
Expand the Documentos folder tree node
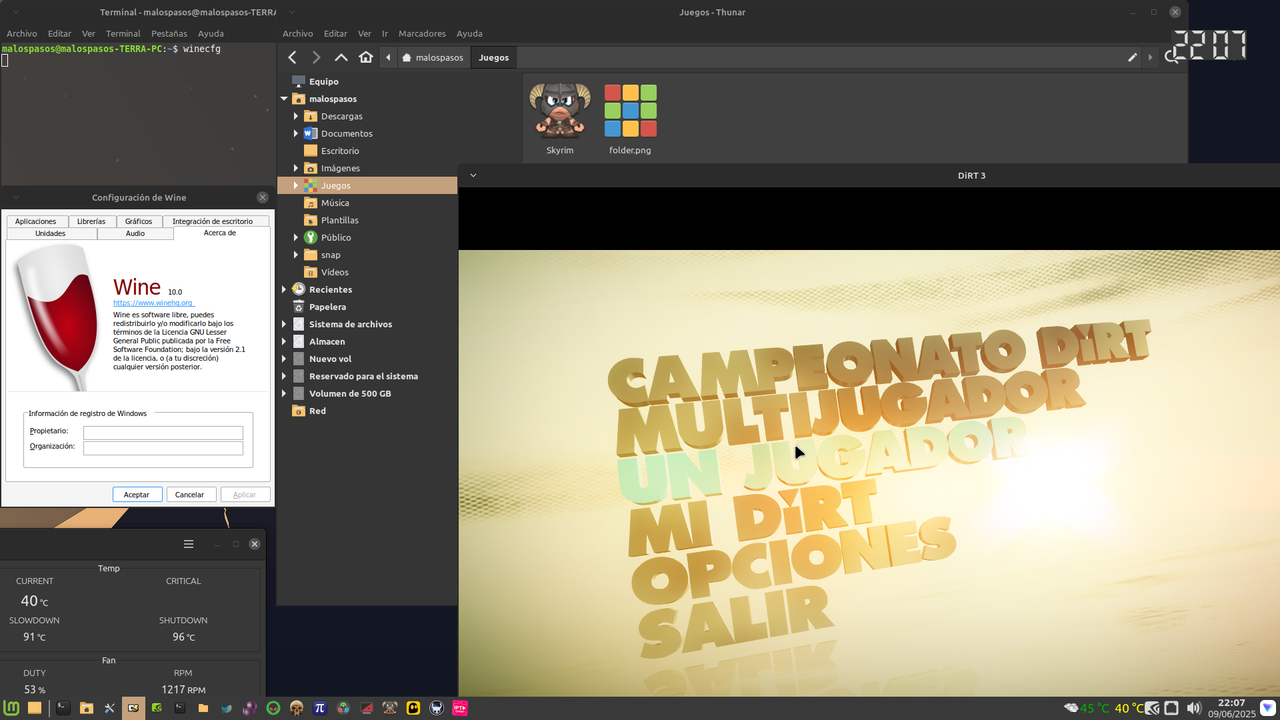[x=296, y=133]
